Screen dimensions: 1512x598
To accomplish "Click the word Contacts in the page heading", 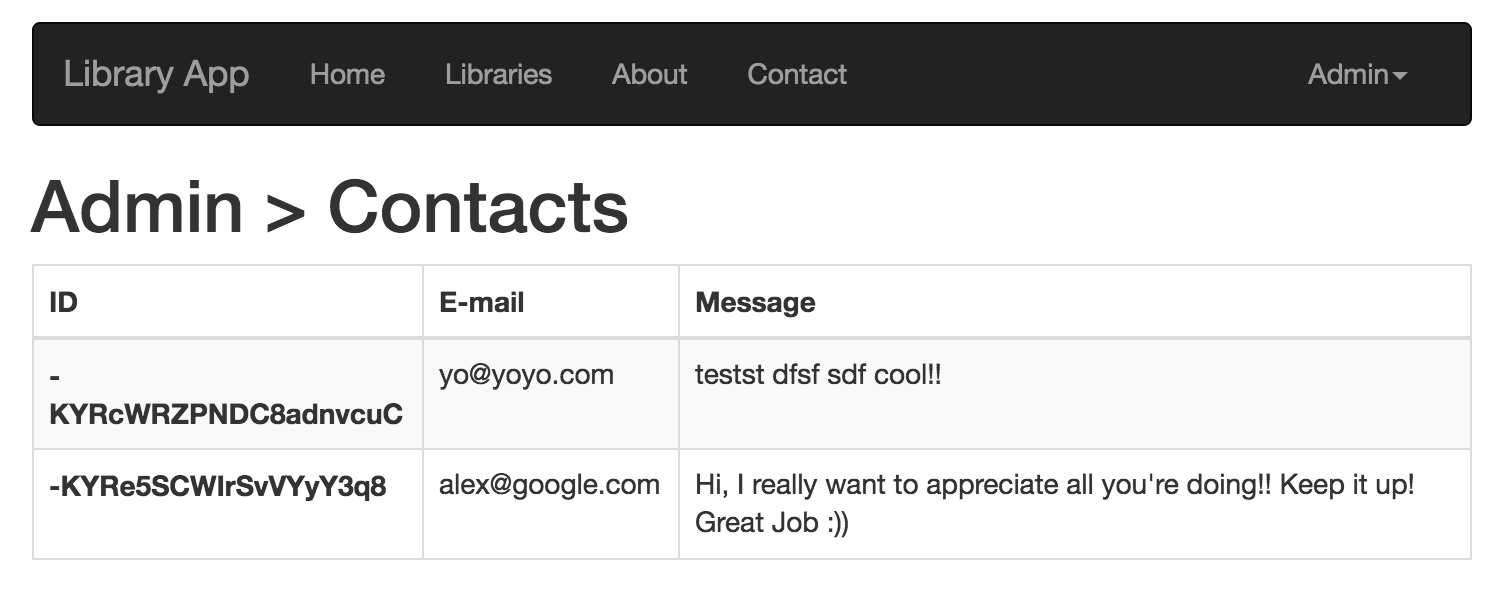I will [478, 207].
